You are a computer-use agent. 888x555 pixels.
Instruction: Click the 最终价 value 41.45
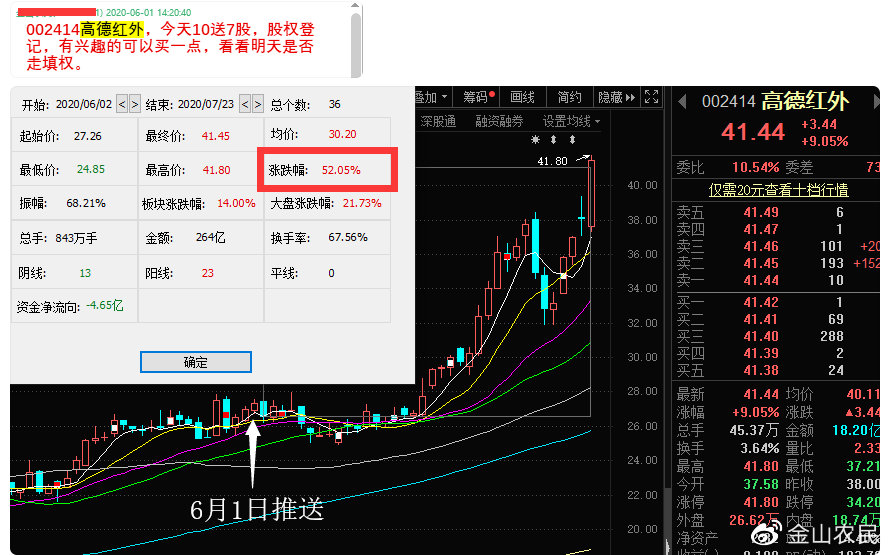click(216, 136)
